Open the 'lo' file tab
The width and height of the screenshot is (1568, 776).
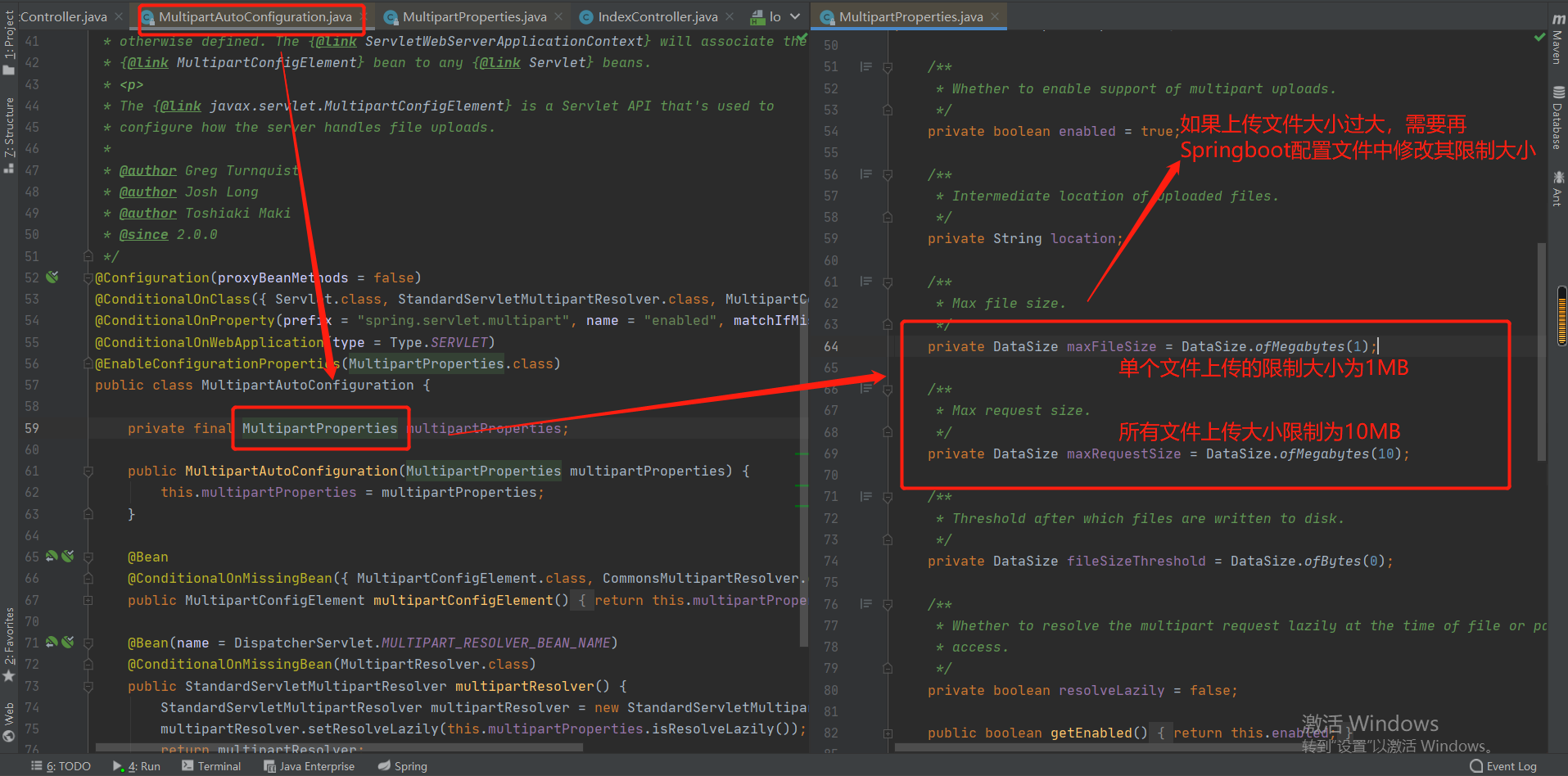pyautogui.click(x=766, y=16)
